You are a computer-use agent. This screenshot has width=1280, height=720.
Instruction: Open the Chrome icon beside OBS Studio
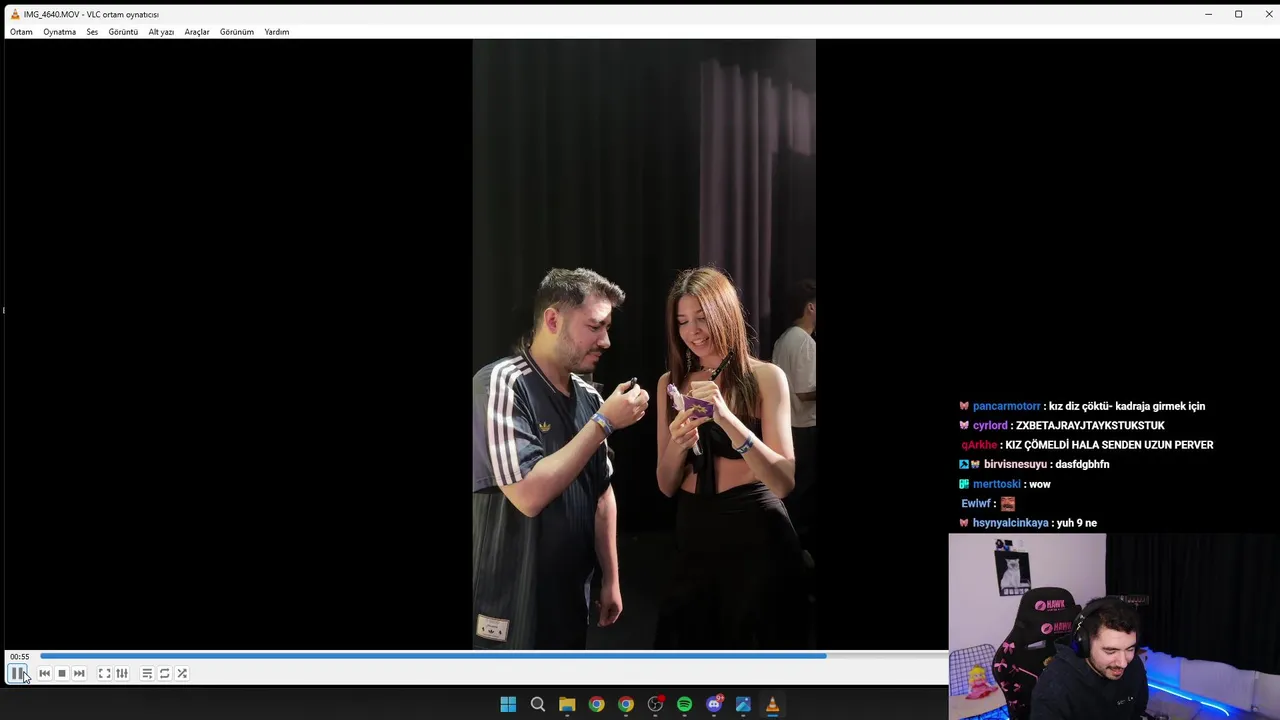[625, 705]
